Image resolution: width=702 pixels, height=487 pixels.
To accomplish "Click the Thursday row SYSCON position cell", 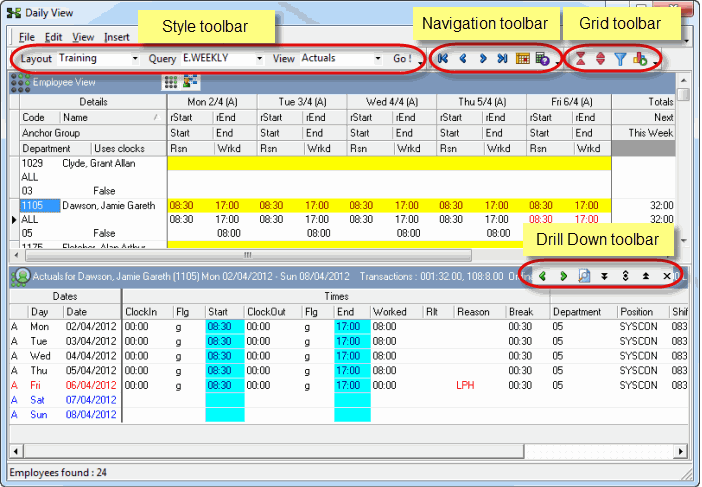I will [x=638, y=371].
